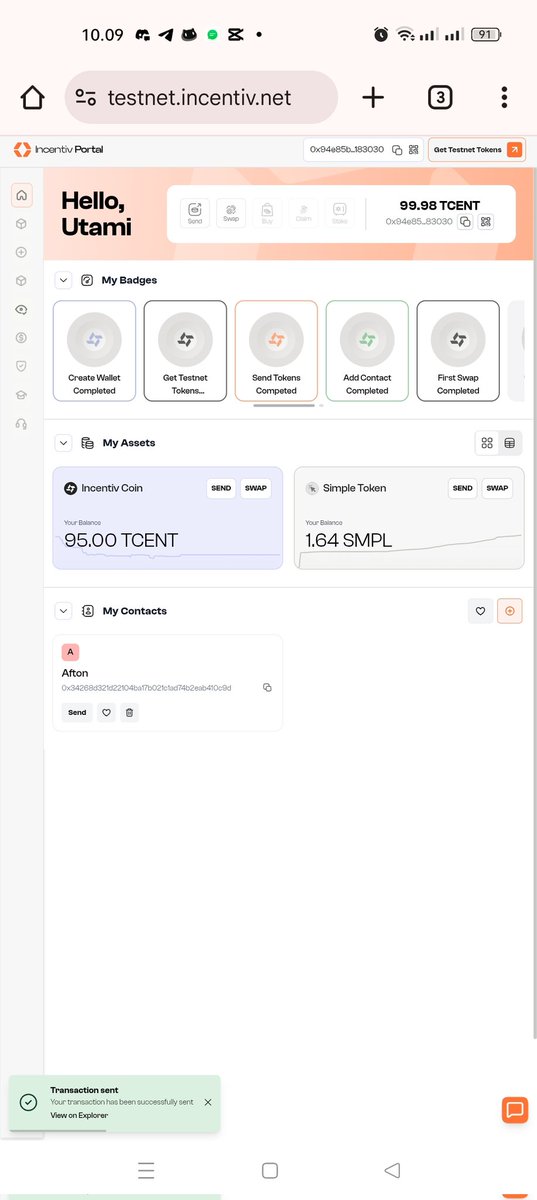Delete the Afton contact
This screenshot has width=537, height=1200.
click(x=129, y=713)
